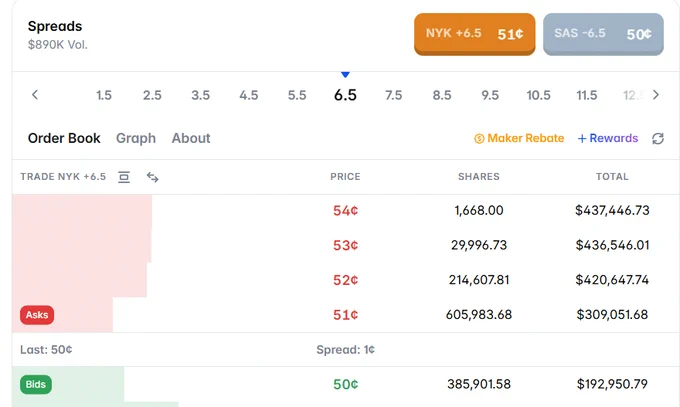Screen dimensions: 680x407
Task: Choose the 4.5 spread value
Action: click(x=248, y=95)
